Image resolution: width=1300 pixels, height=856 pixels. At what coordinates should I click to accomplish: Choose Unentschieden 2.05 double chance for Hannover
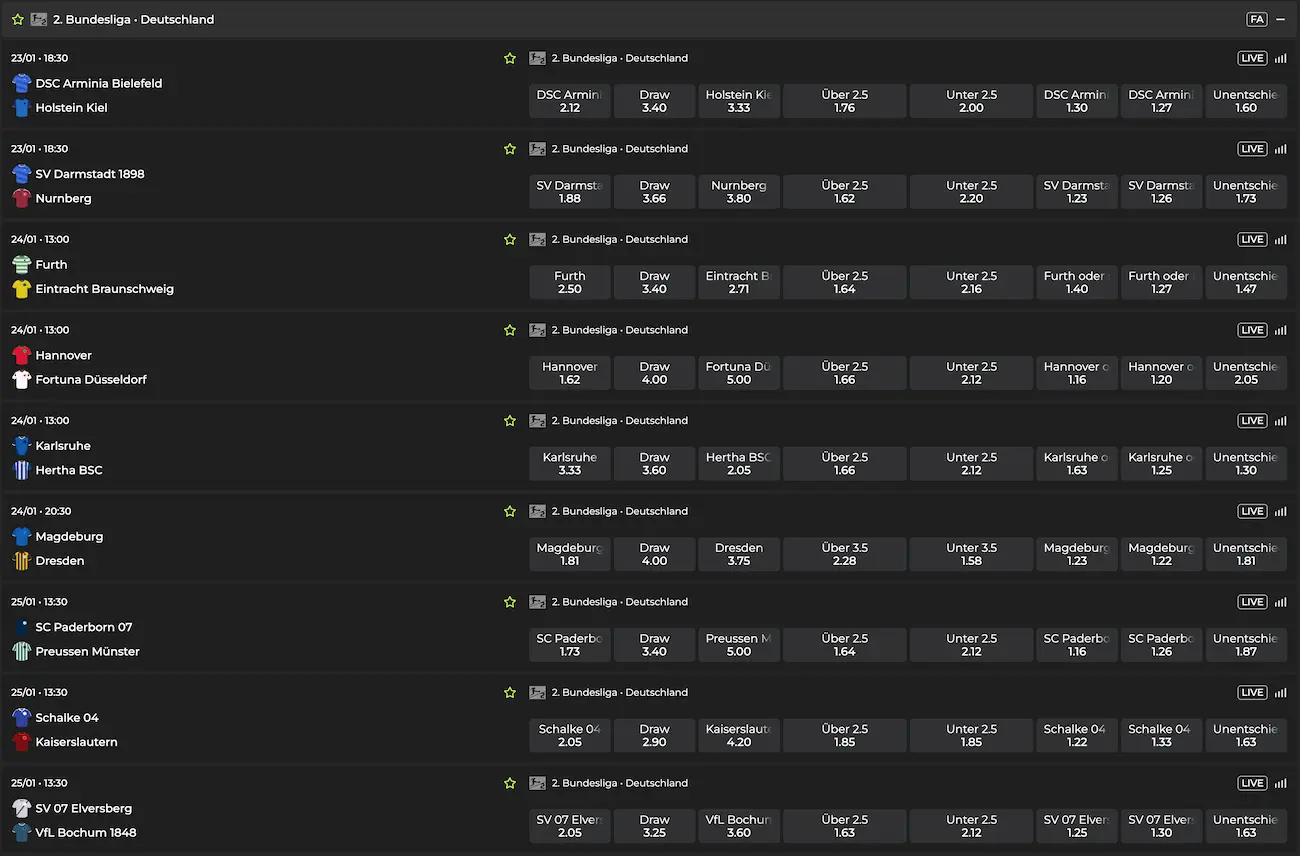[x=1245, y=373]
